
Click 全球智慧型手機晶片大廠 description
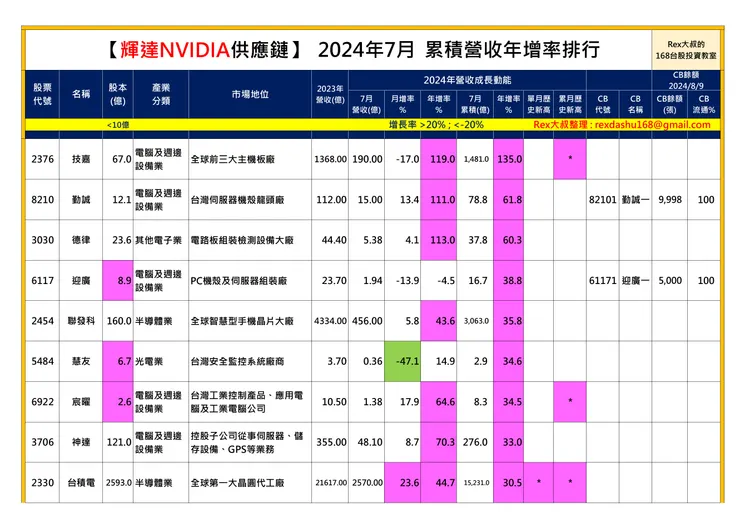click(x=242, y=321)
